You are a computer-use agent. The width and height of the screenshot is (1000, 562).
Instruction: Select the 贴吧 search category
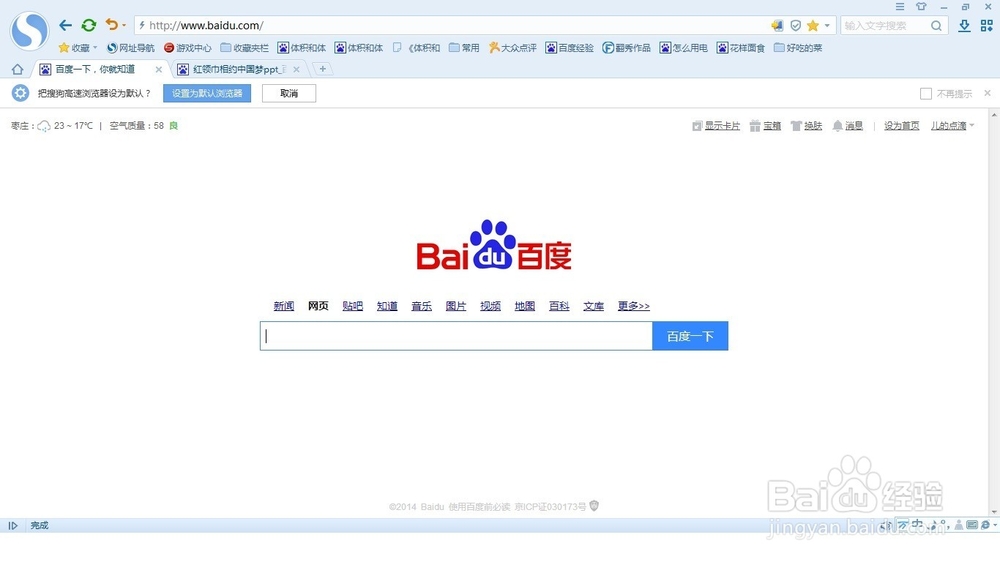353,306
